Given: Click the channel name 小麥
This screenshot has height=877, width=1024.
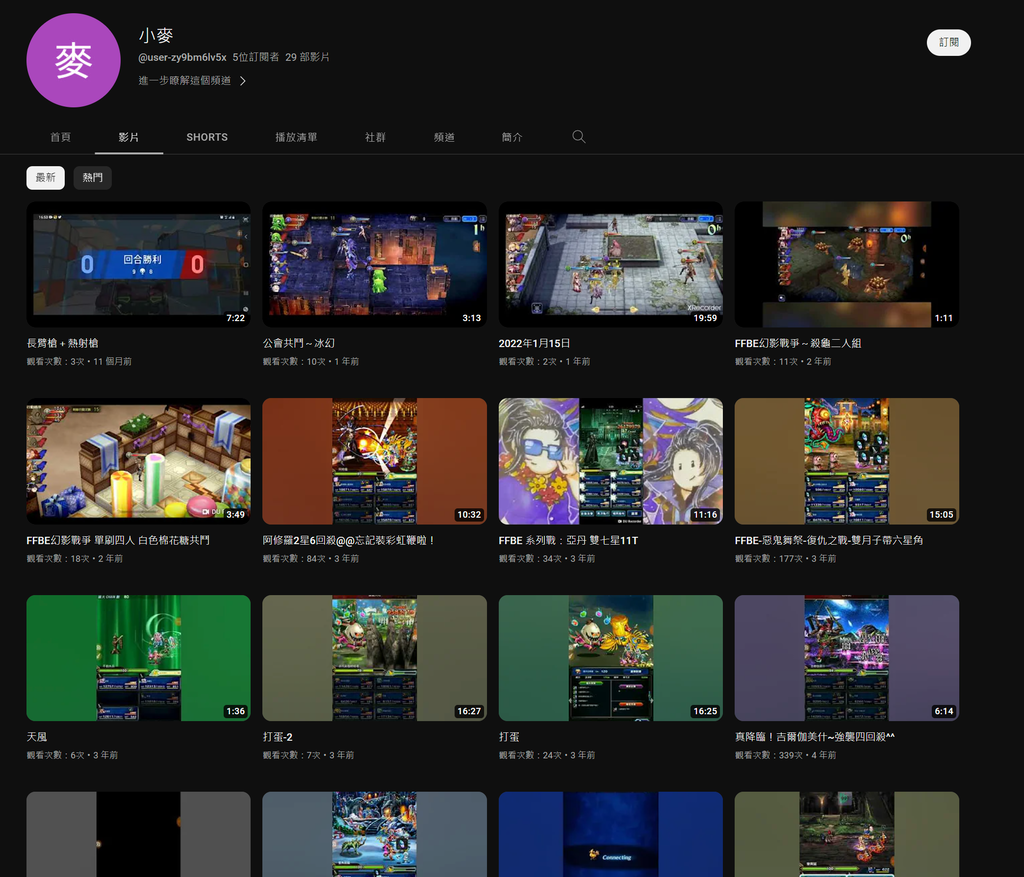Looking at the screenshot, I should (155, 35).
